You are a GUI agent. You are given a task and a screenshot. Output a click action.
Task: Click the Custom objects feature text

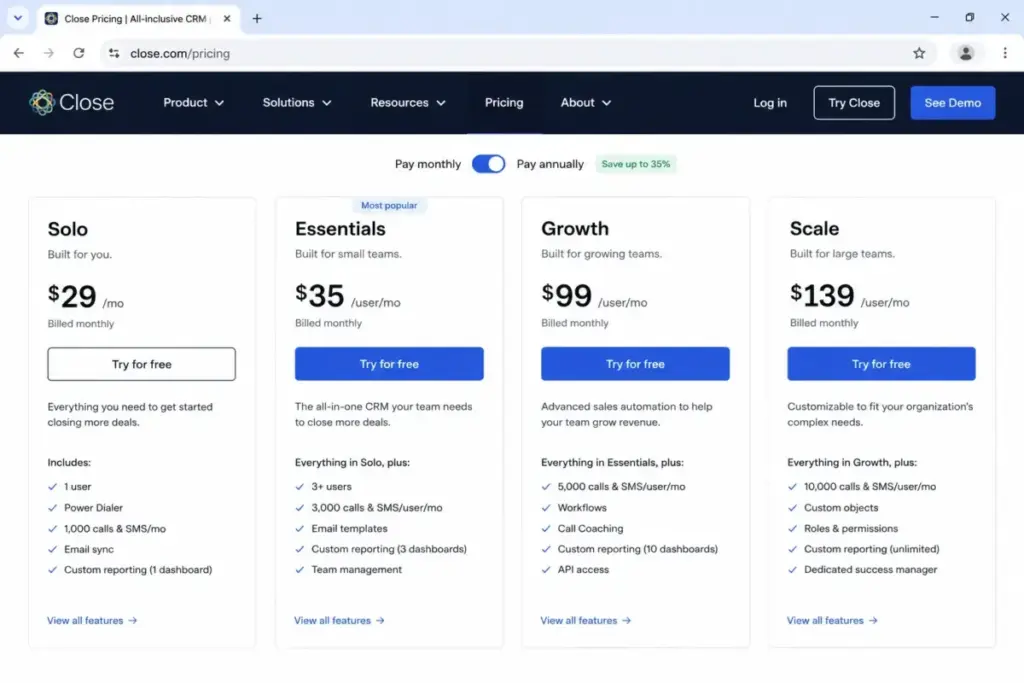point(841,507)
